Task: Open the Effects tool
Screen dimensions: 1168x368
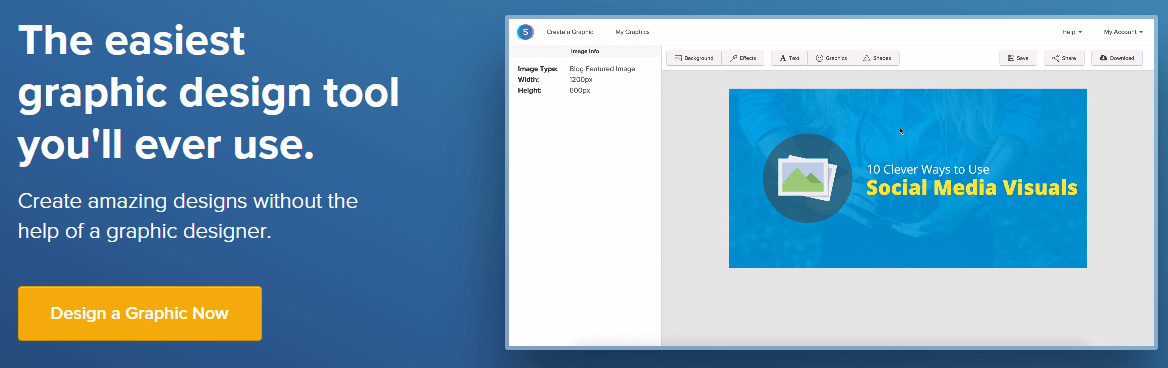Action: (743, 58)
